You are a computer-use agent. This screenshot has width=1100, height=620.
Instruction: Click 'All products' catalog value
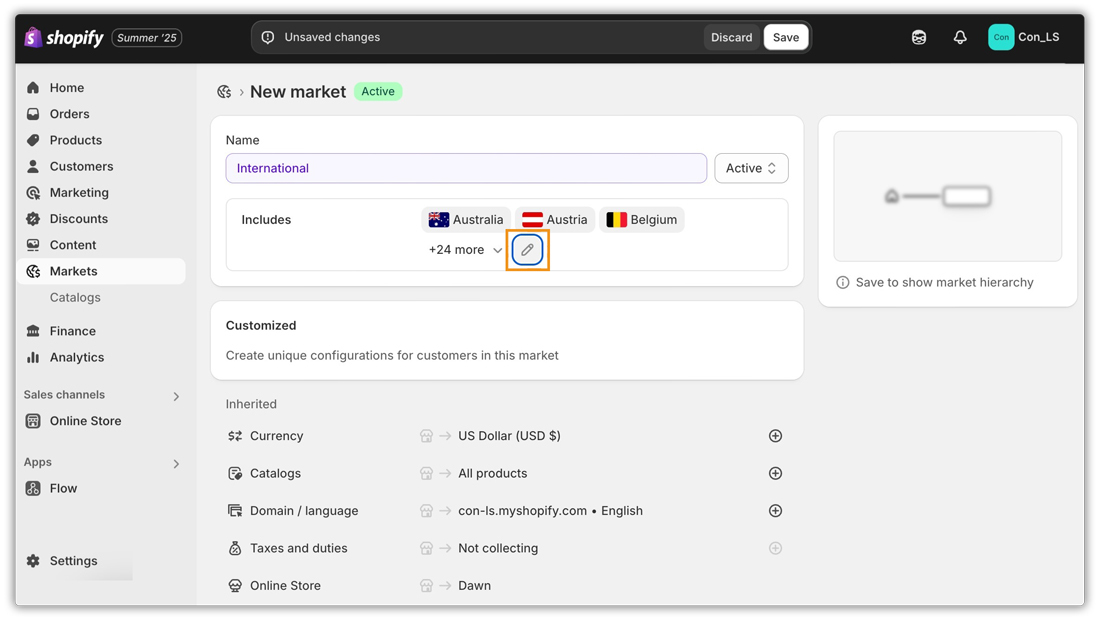click(492, 473)
